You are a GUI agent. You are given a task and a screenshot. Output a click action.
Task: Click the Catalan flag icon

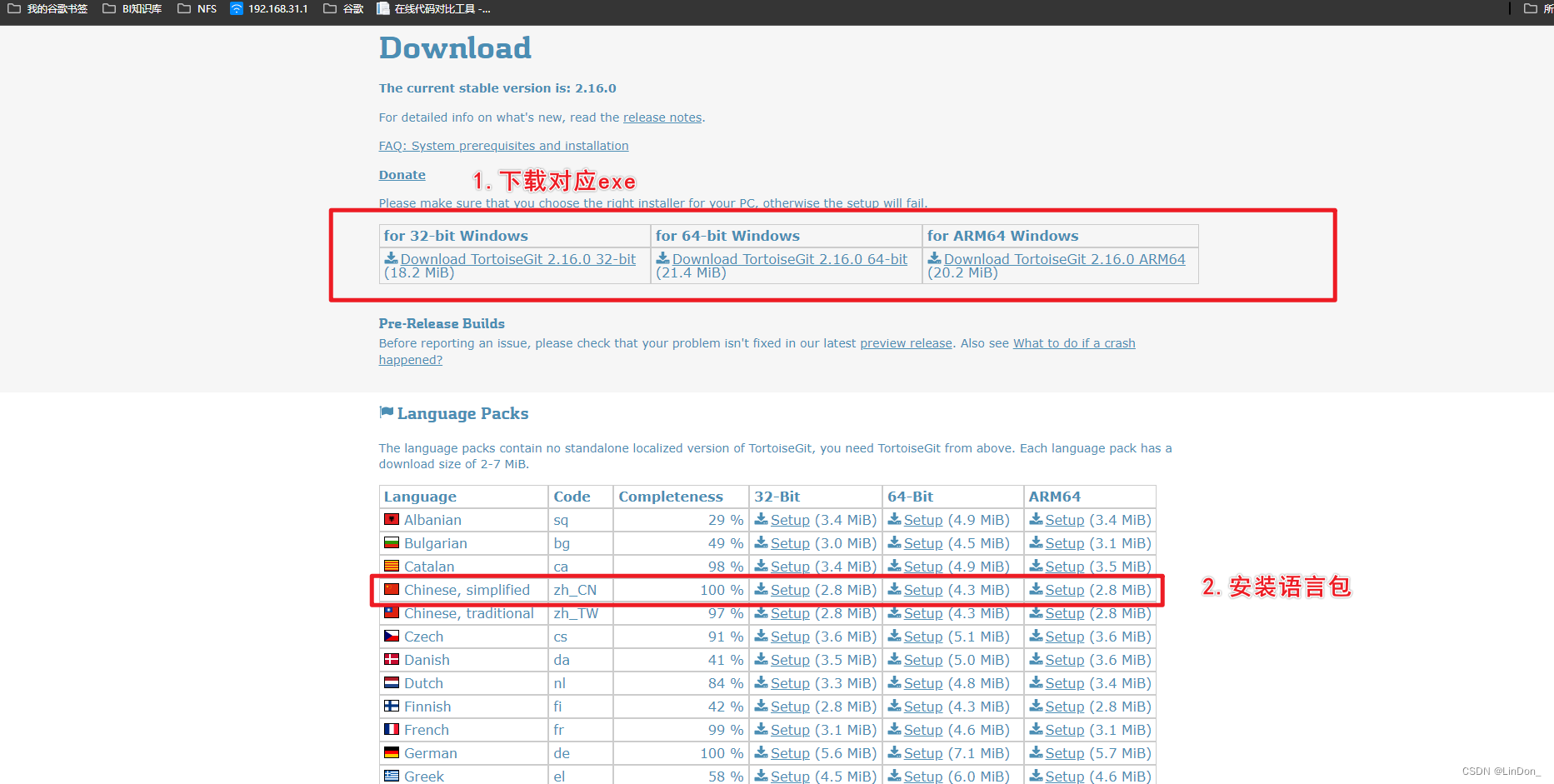392,566
